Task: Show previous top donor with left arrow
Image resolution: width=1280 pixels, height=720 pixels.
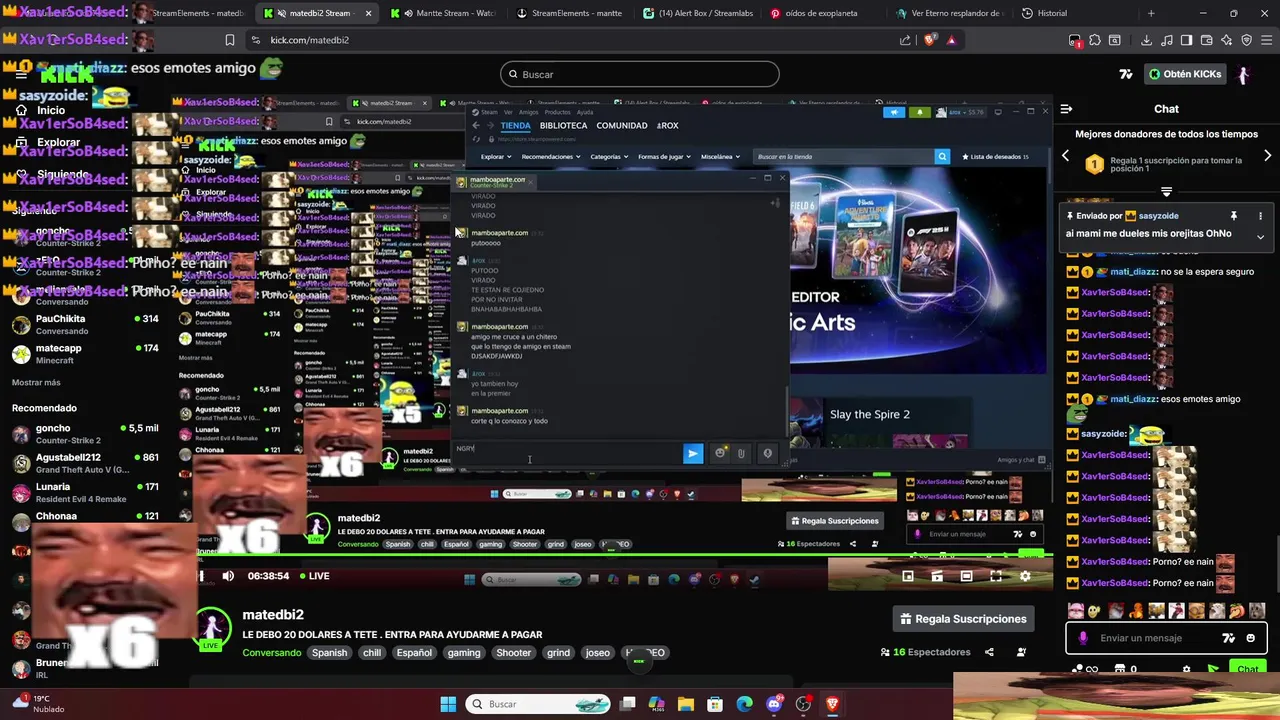Action: [x=1065, y=155]
